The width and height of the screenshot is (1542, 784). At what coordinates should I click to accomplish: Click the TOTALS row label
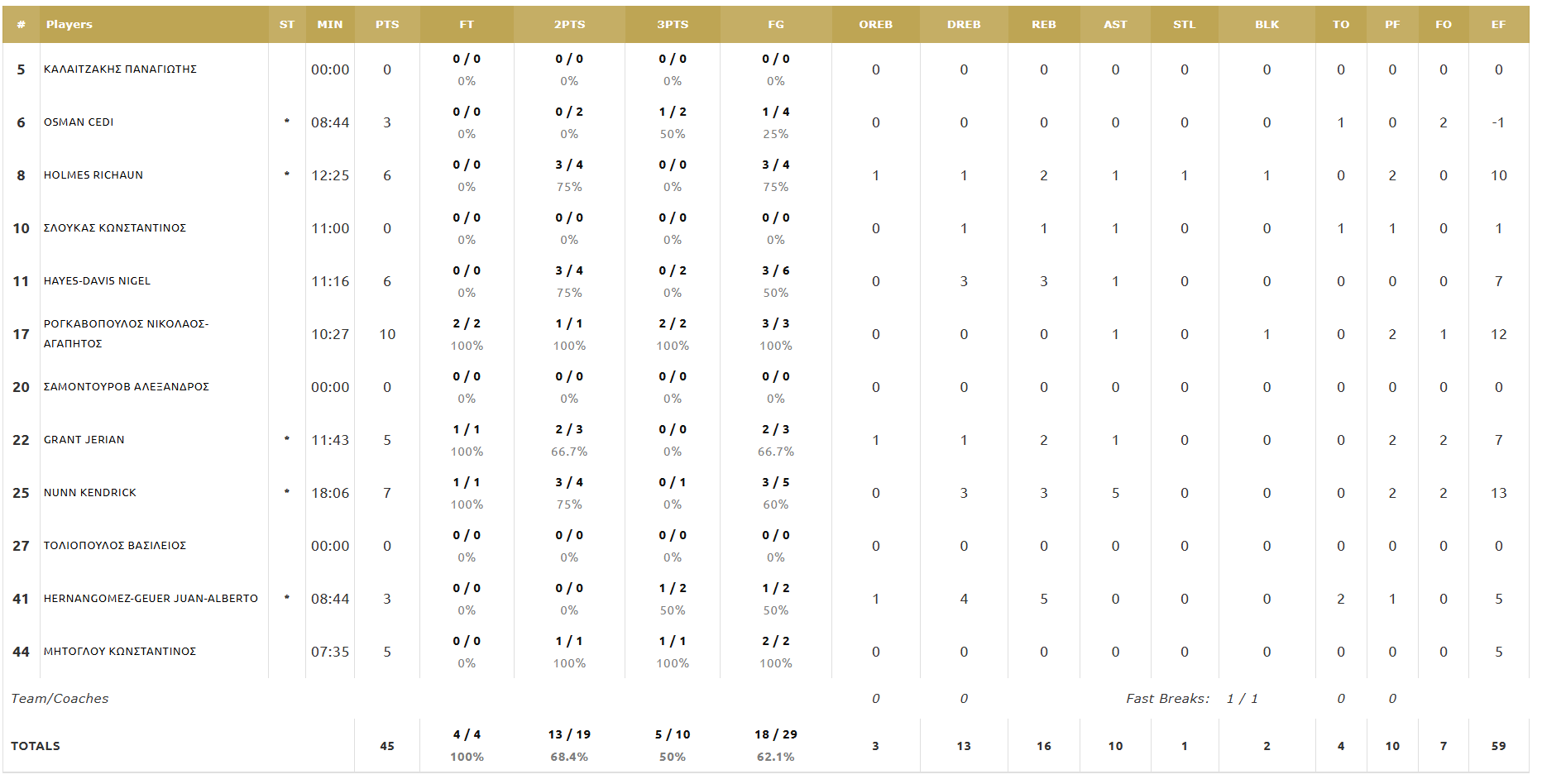36,746
